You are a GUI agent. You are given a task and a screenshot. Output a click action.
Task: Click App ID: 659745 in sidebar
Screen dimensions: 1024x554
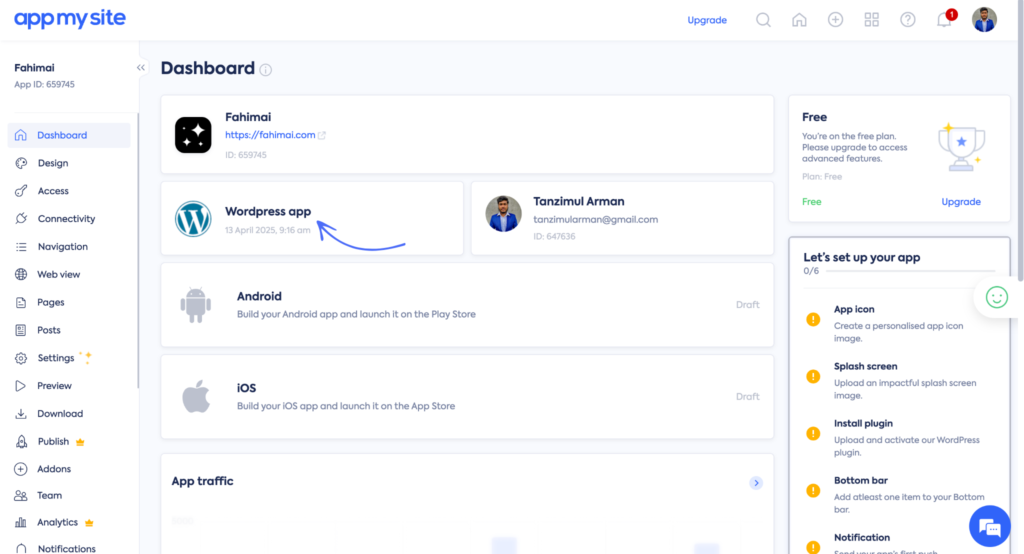(44, 84)
